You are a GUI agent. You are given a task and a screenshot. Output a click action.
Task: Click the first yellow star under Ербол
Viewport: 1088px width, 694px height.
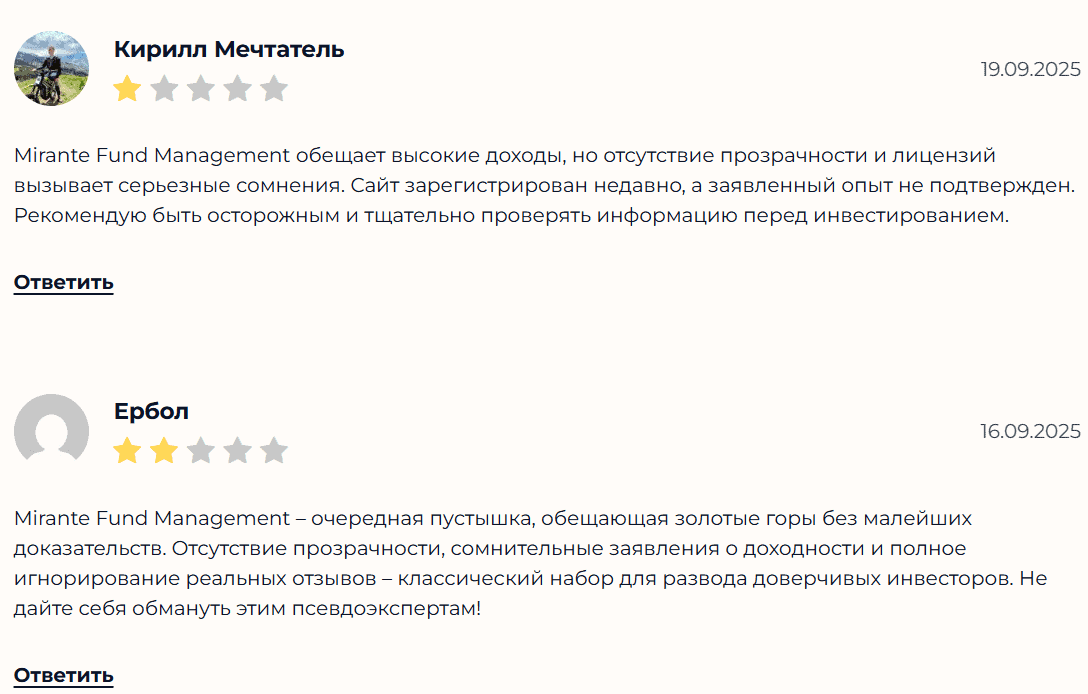(x=126, y=452)
